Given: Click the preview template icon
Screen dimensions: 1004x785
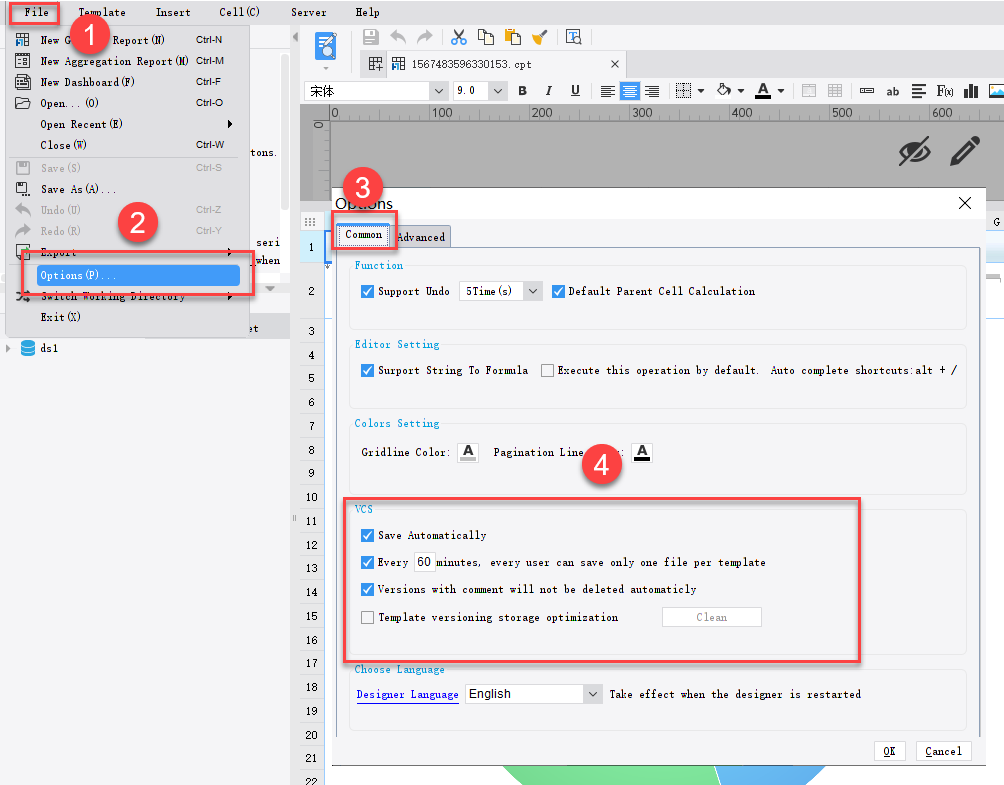Looking at the screenshot, I should pos(326,47).
